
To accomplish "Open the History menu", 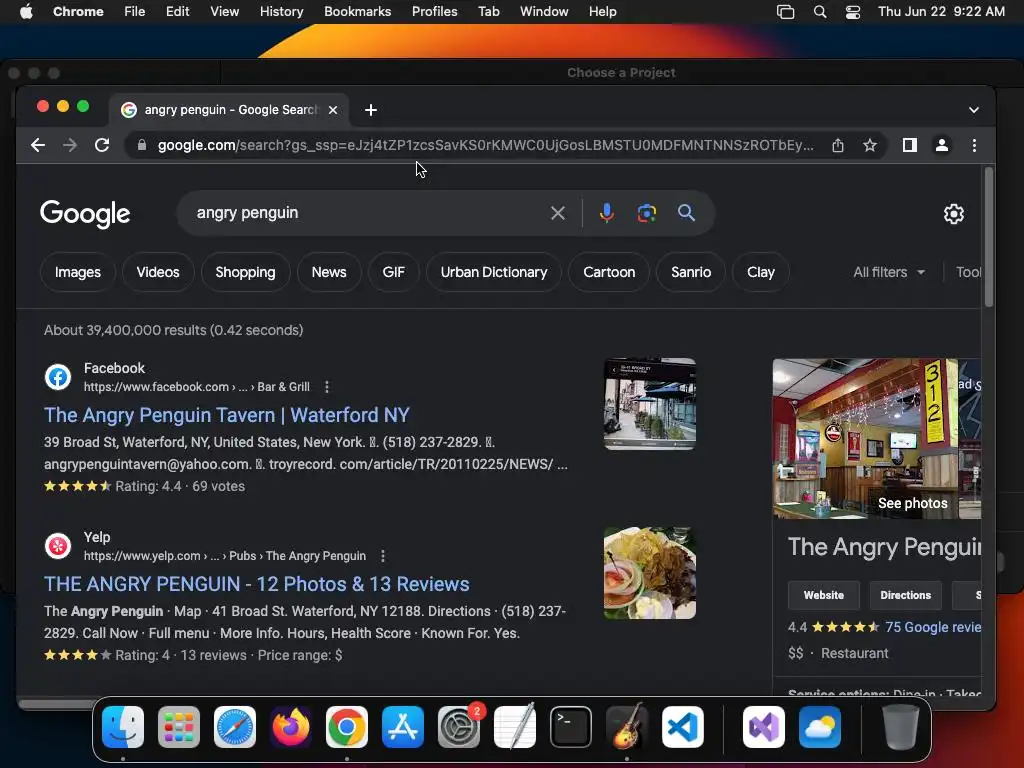I will click(281, 12).
